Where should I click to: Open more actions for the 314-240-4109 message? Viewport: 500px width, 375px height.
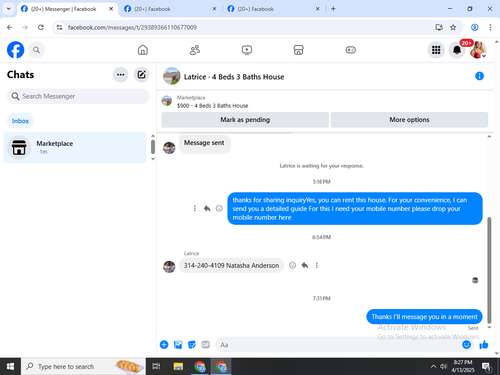tap(317, 265)
